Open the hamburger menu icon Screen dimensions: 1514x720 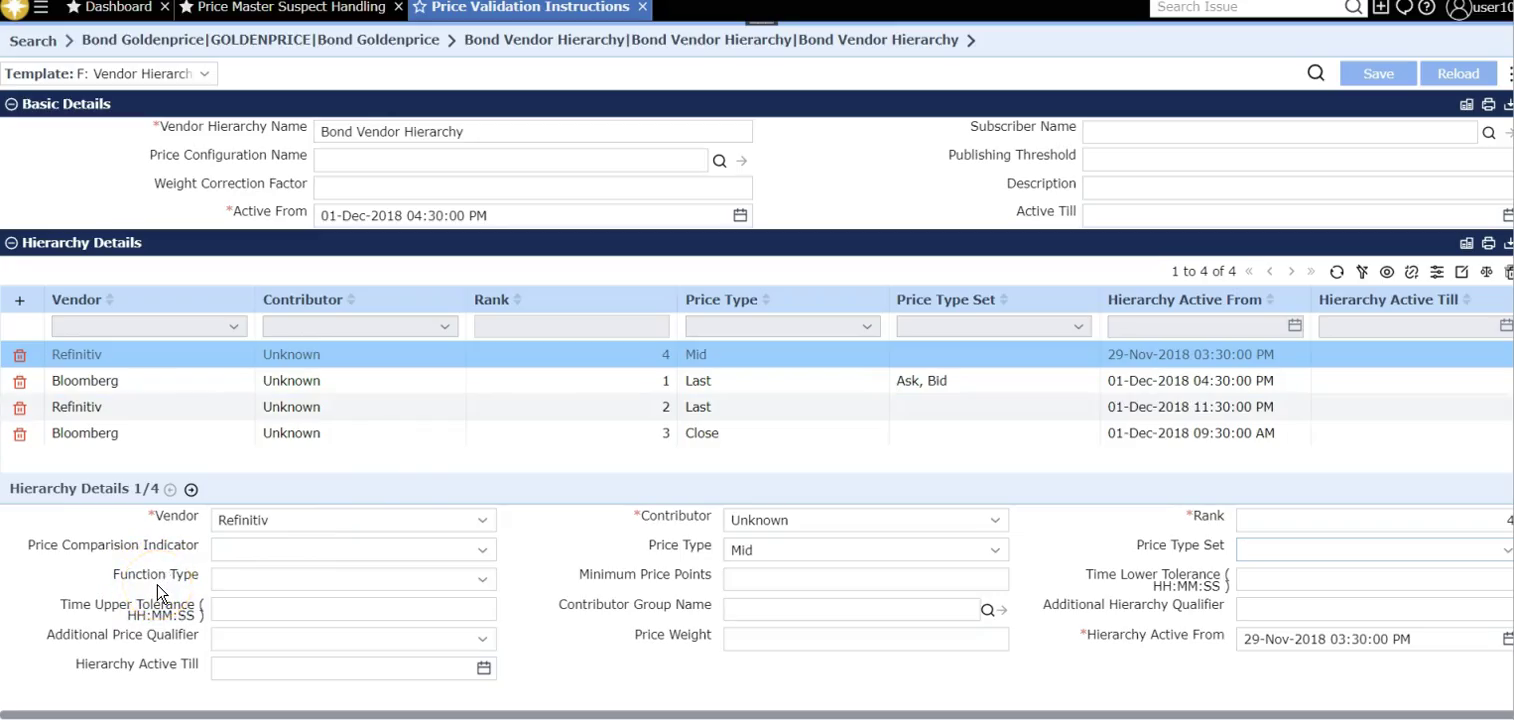tap(41, 7)
